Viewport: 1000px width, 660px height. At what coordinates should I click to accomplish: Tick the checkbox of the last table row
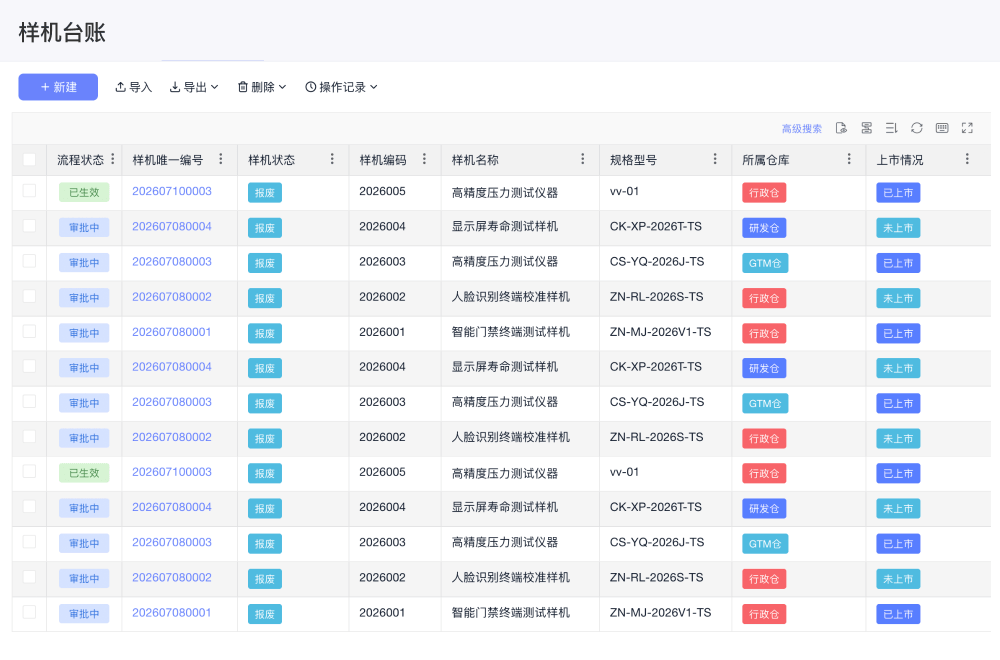point(29,612)
